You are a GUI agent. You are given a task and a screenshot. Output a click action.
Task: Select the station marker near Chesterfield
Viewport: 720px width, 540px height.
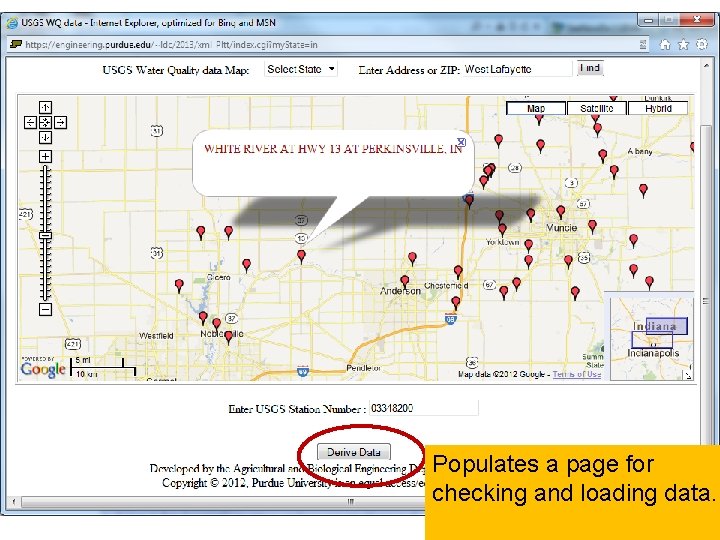click(x=458, y=271)
